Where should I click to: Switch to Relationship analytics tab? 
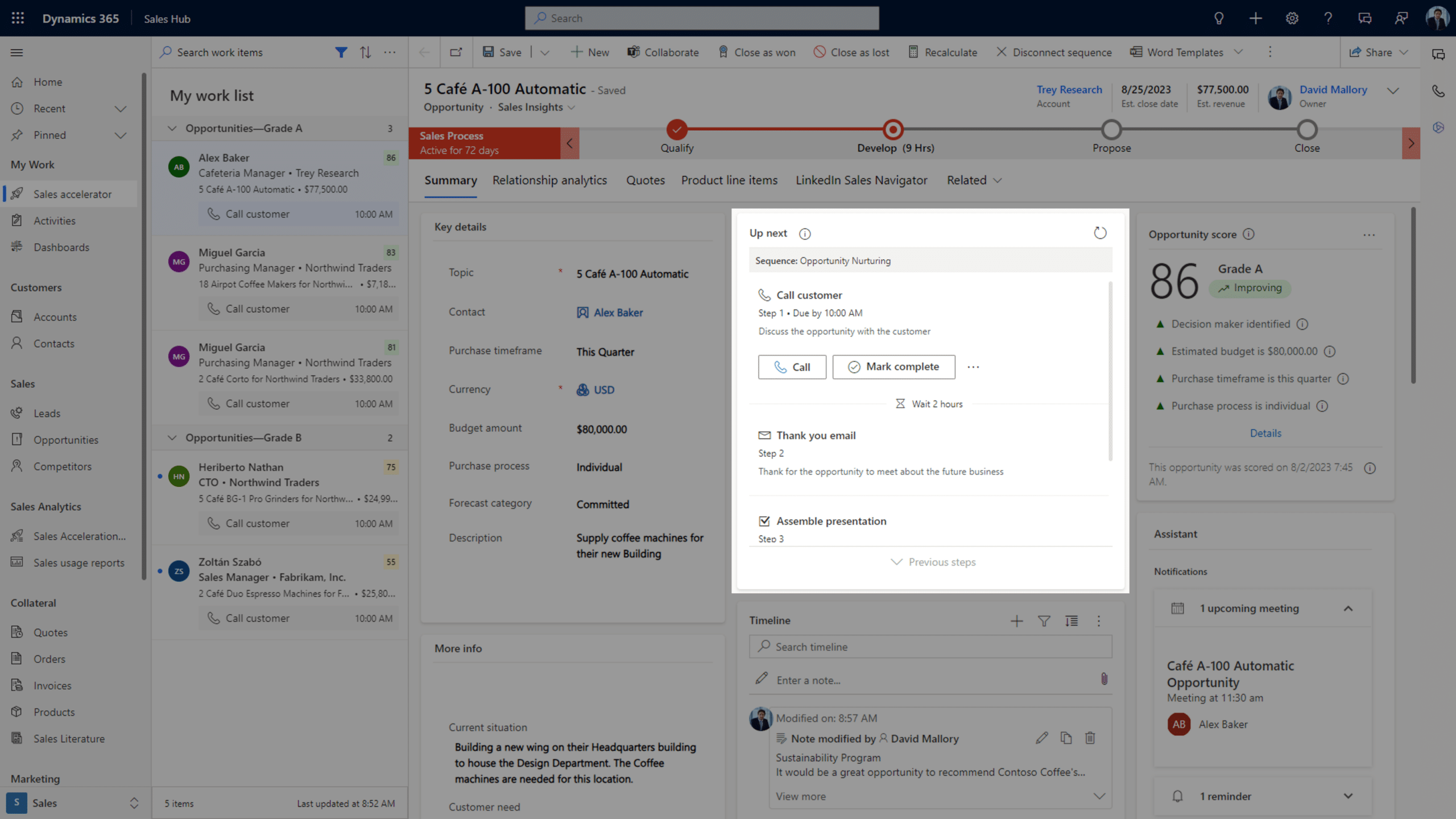pyautogui.click(x=549, y=180)
